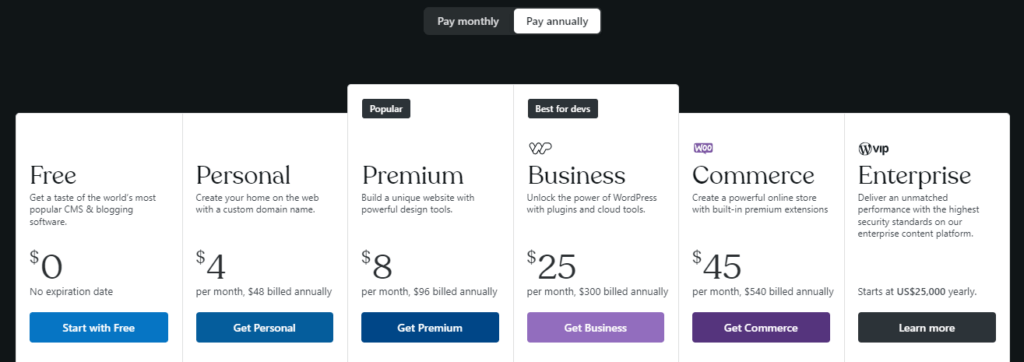Image resolution: width=1024 pixels, height=362 pixels.
Task: Click the $25 Business price
Action: [552, 265]
